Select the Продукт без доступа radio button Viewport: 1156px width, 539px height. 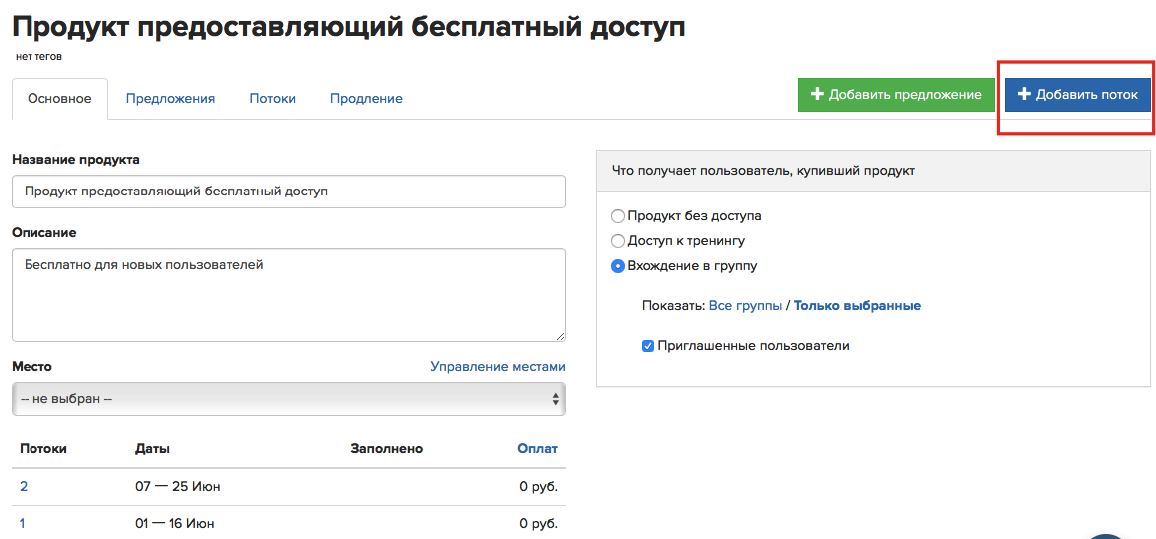click(x=618, y=216)
